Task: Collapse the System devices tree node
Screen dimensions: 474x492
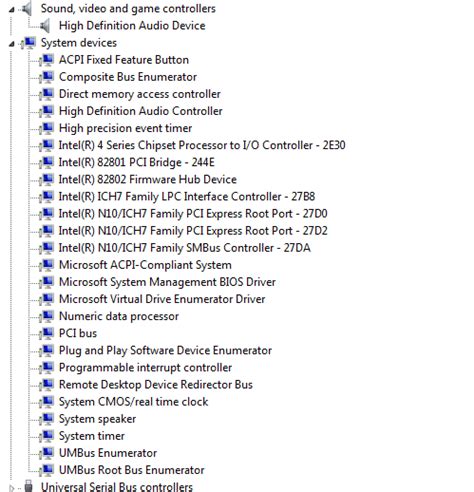Action: tap(12, 44)
